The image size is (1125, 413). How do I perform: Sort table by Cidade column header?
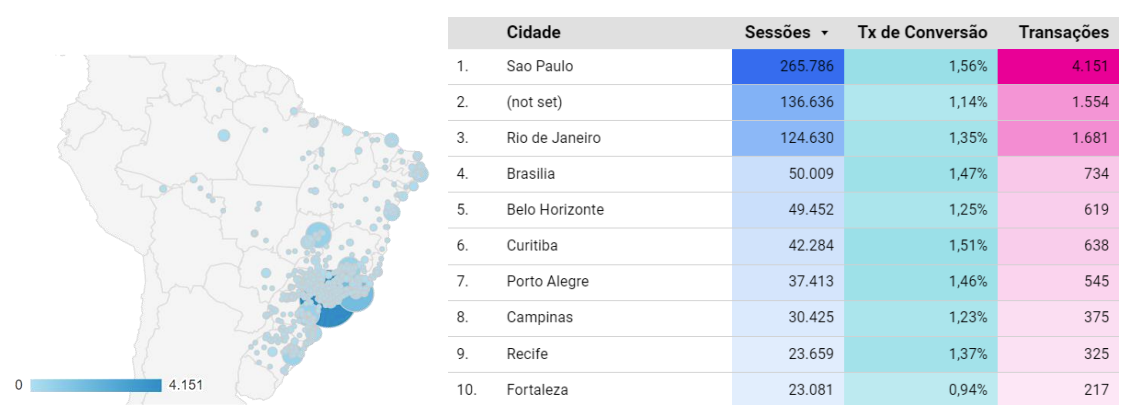tap(533, 33)
